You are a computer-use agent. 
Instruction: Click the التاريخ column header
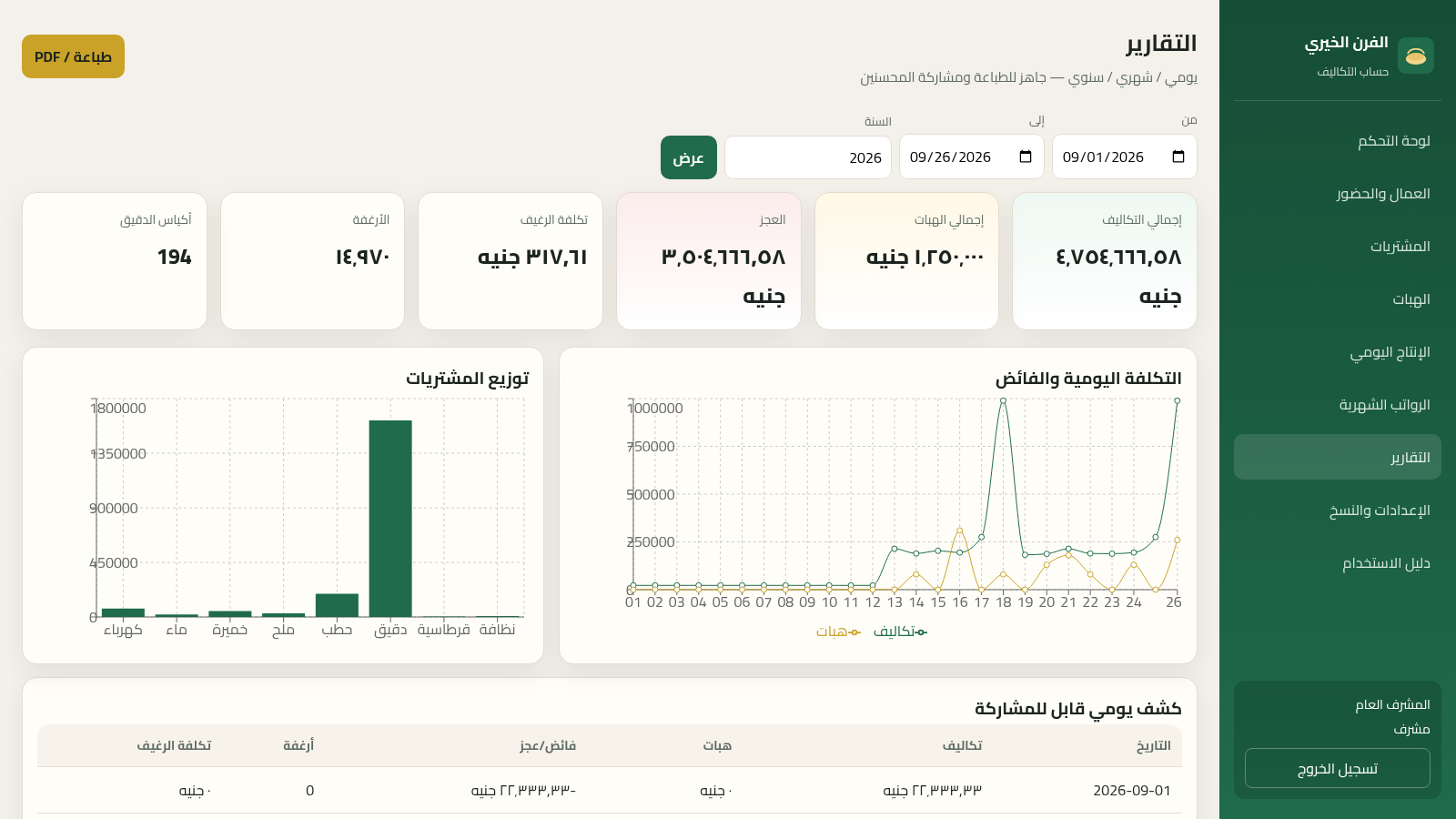[x=1153, y=745]
